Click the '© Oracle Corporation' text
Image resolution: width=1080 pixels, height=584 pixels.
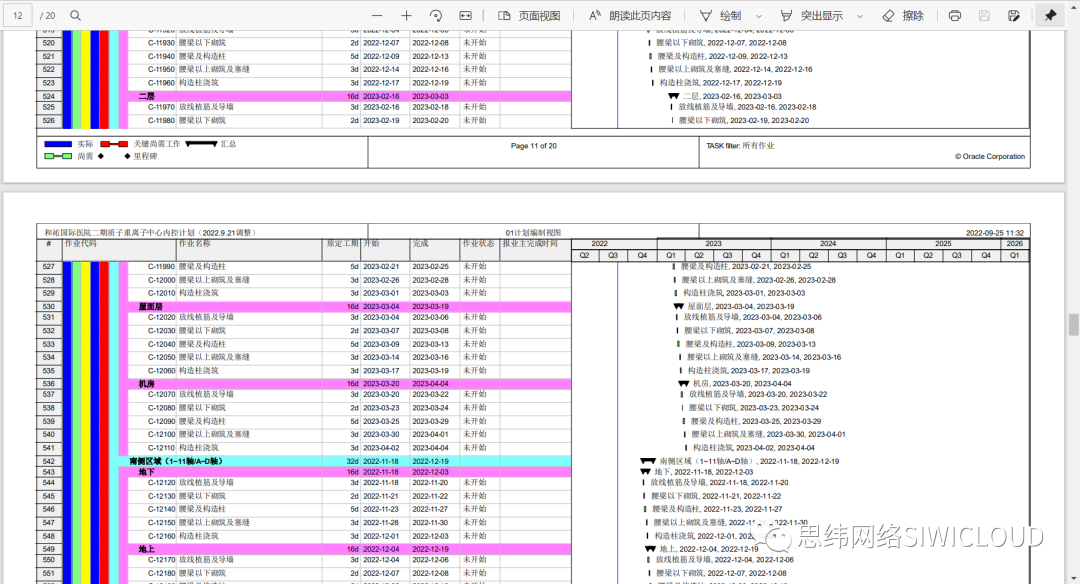990,156
